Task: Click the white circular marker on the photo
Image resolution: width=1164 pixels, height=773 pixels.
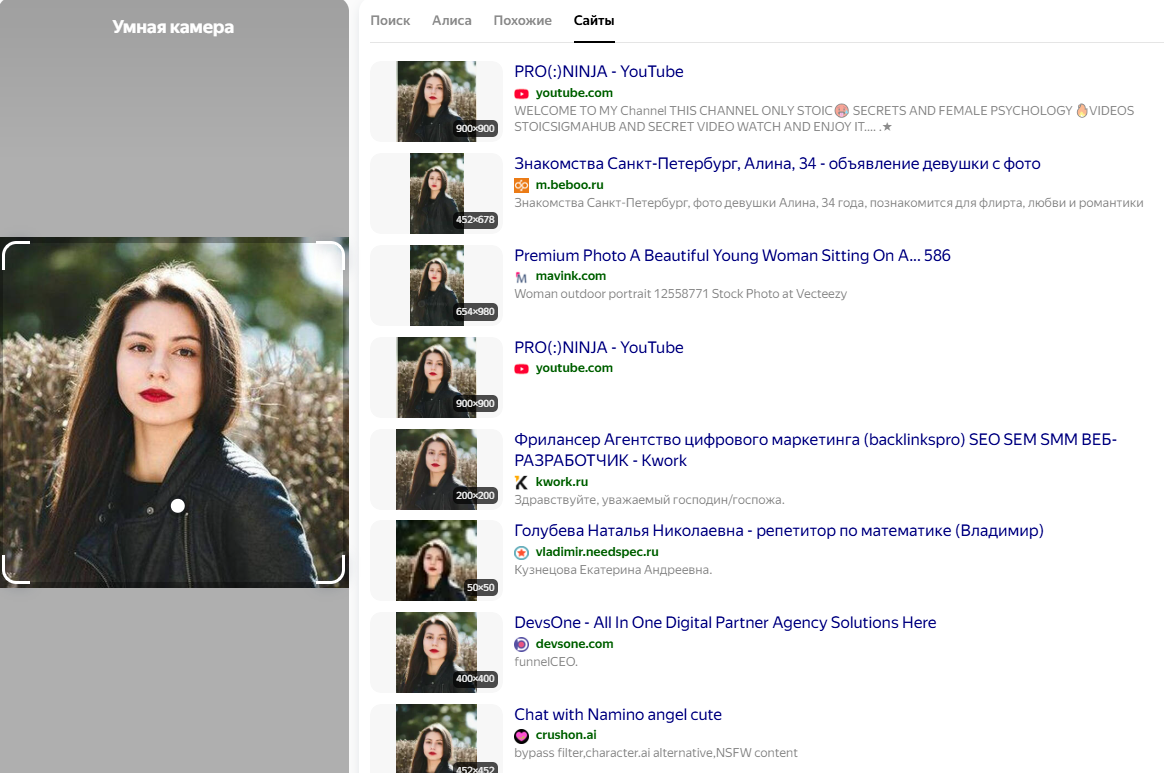Action: [178, 506]
